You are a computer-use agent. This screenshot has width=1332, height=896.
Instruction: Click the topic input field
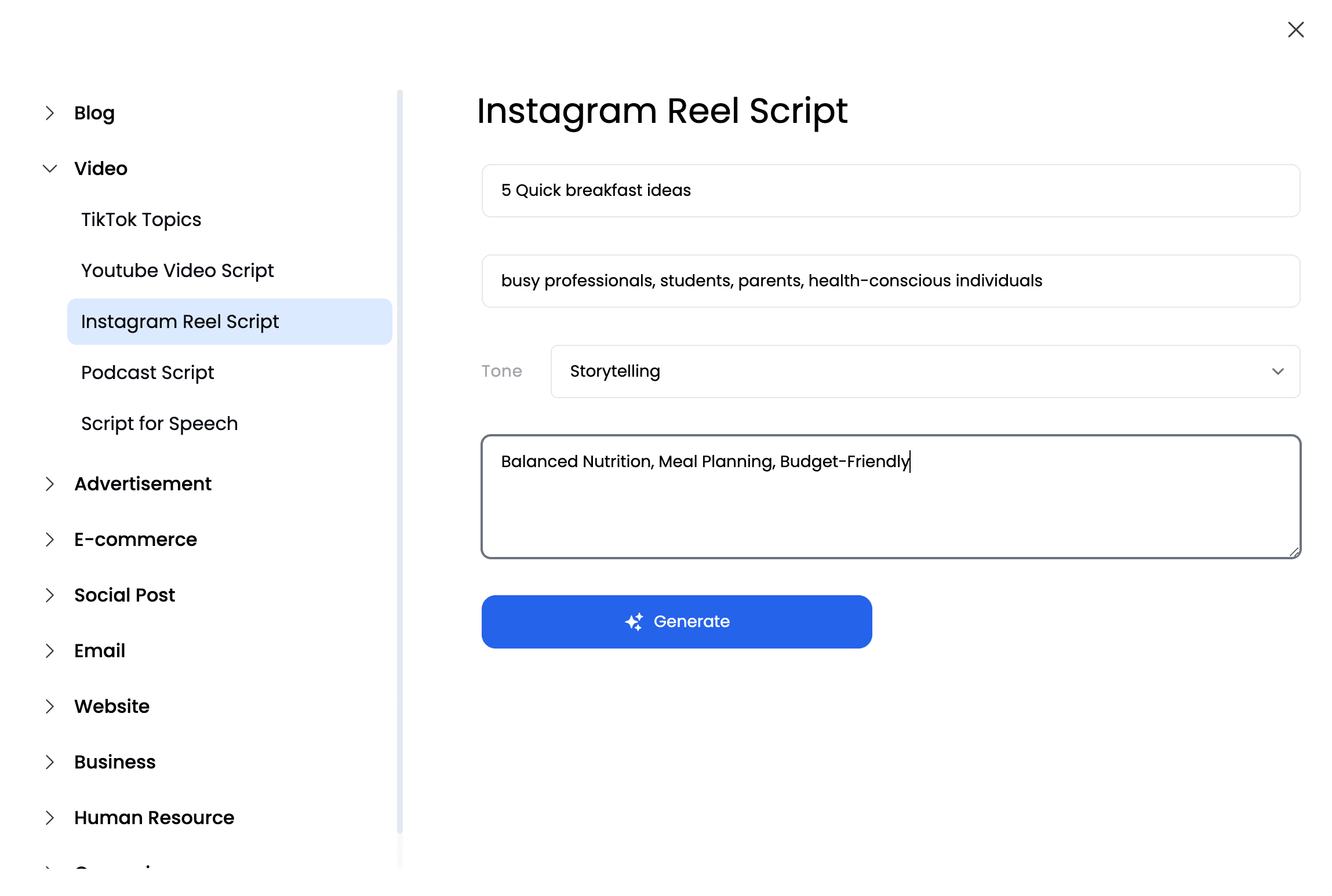890,190
